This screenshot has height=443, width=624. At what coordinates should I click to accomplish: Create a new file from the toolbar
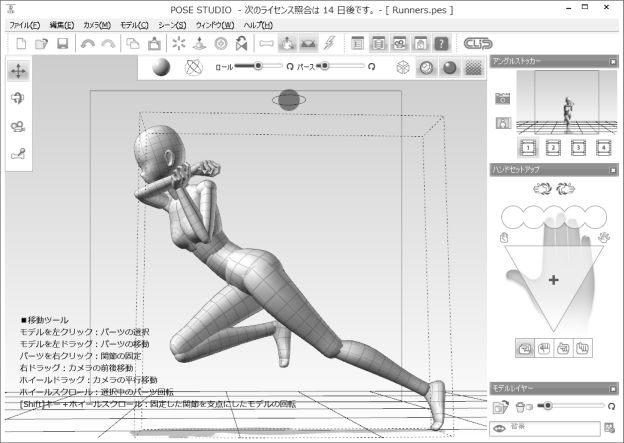[21, 43]
